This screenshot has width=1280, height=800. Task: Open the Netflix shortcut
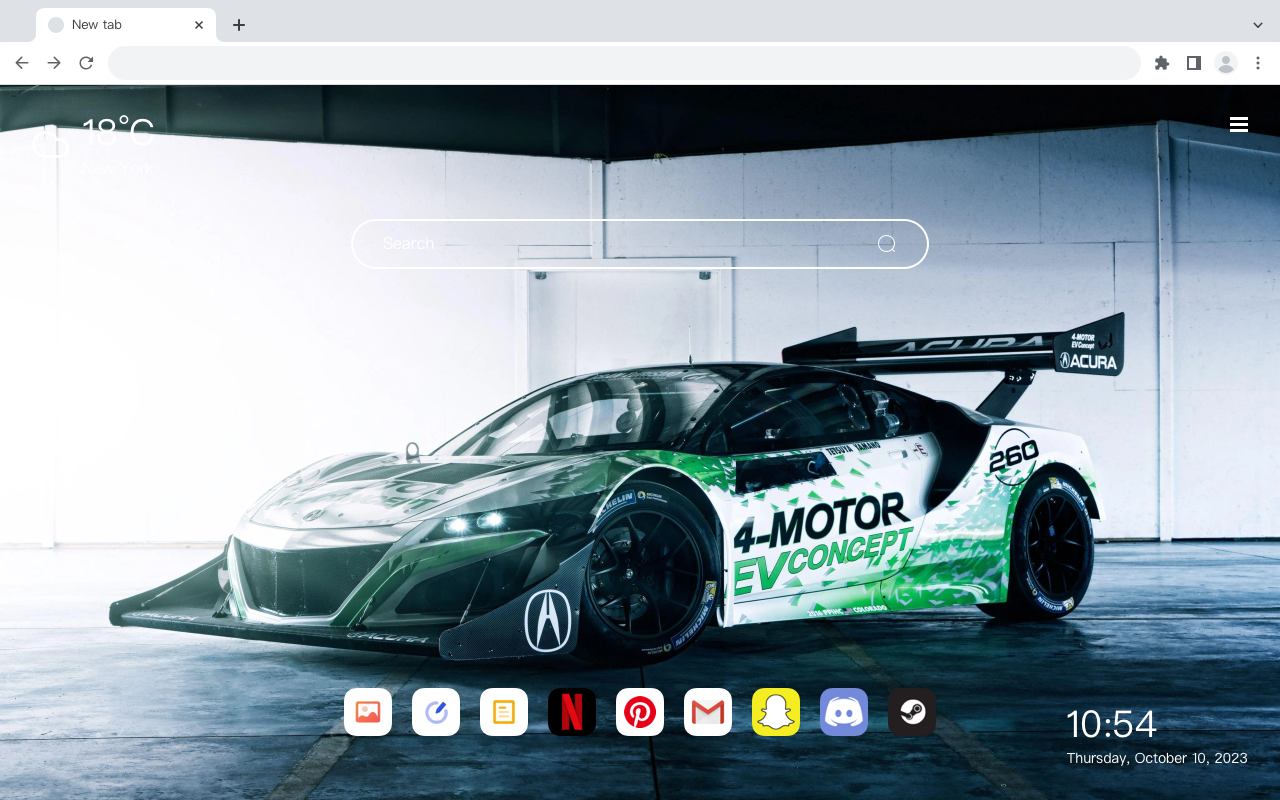[572, 712]
